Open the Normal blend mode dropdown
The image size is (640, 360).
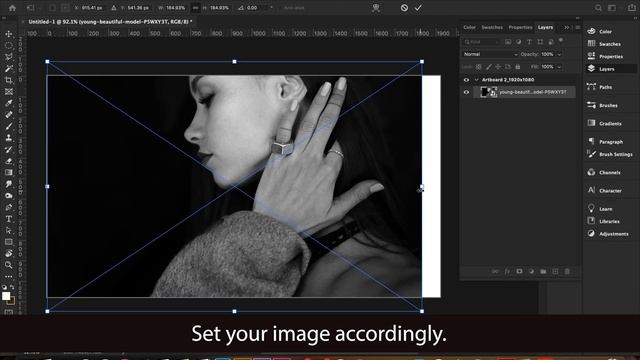pyautogui.click(x=490, y=54)
